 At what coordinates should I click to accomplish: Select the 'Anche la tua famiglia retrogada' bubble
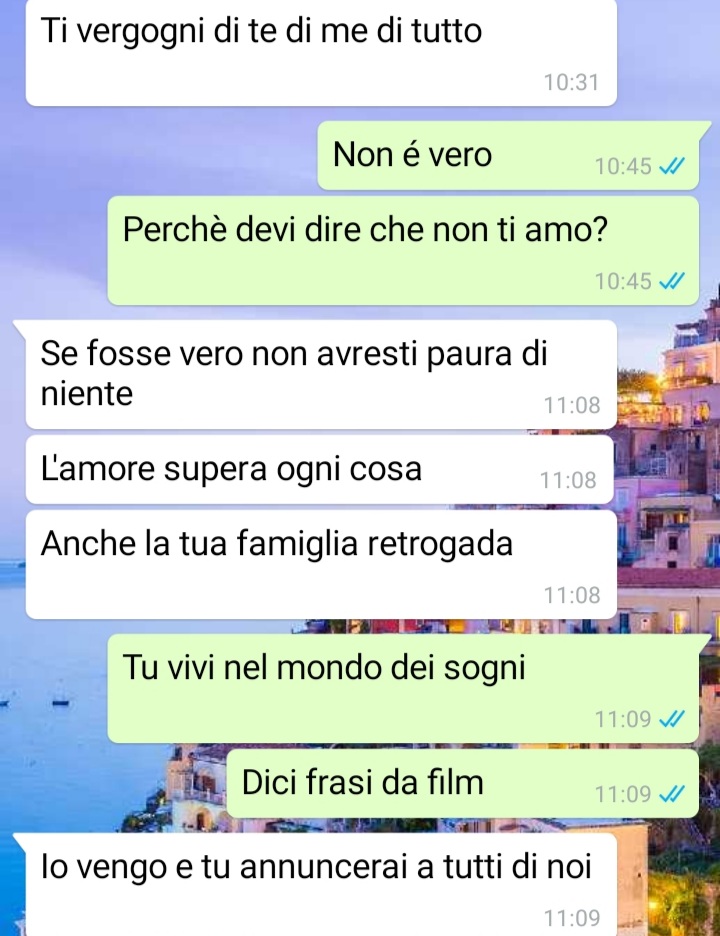point(321,564)
